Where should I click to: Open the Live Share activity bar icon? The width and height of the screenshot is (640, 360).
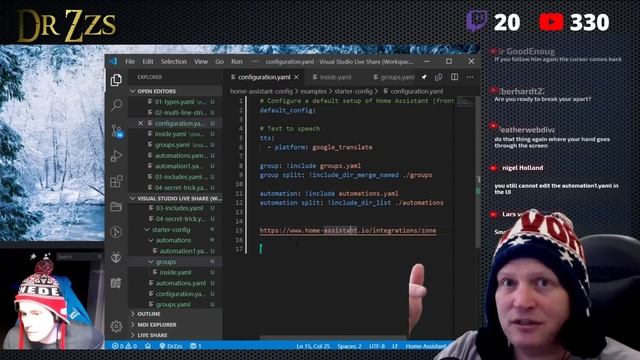click(x=116, y=232)
